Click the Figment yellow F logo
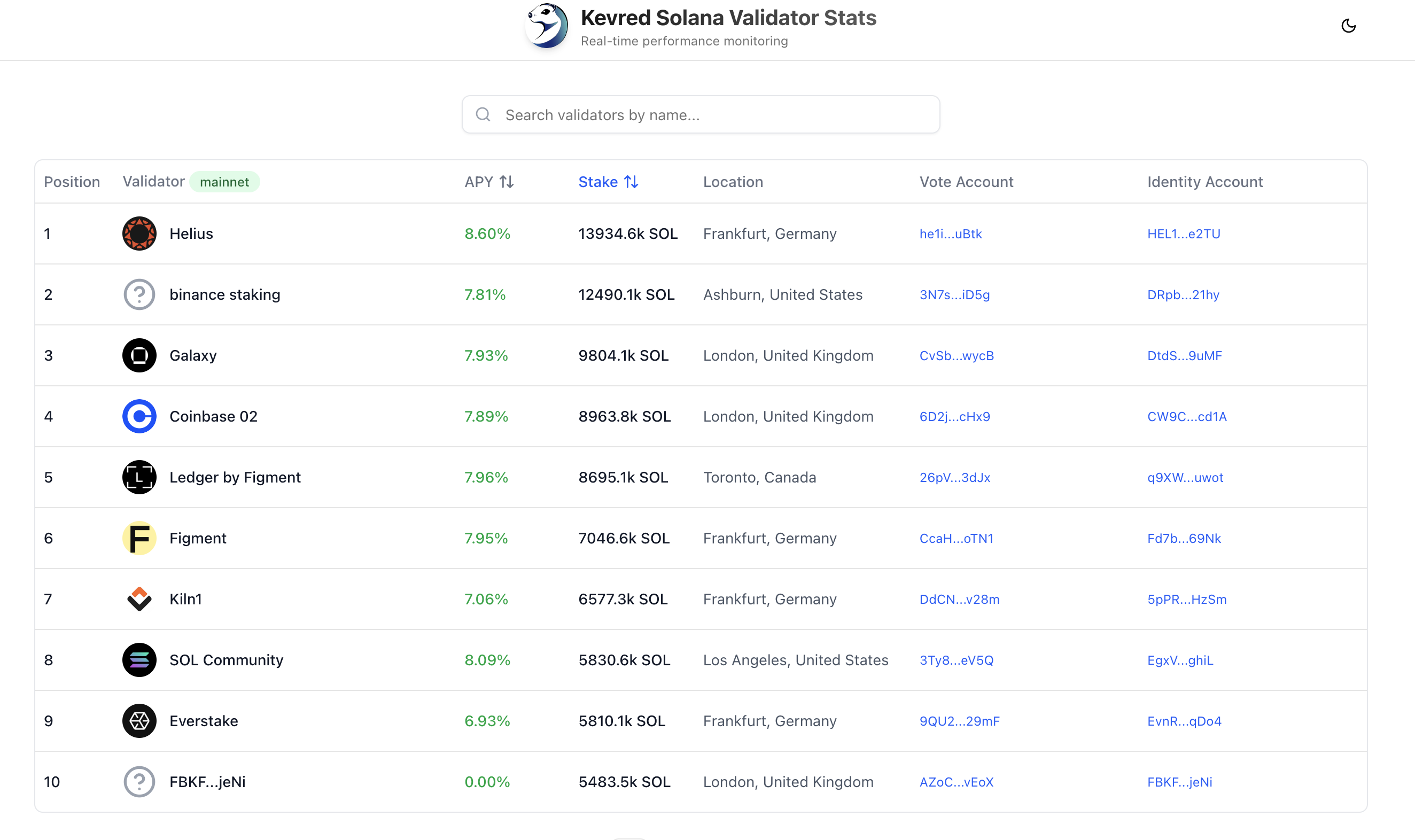This screenshot has width=1415, height=840. [139, 538]
